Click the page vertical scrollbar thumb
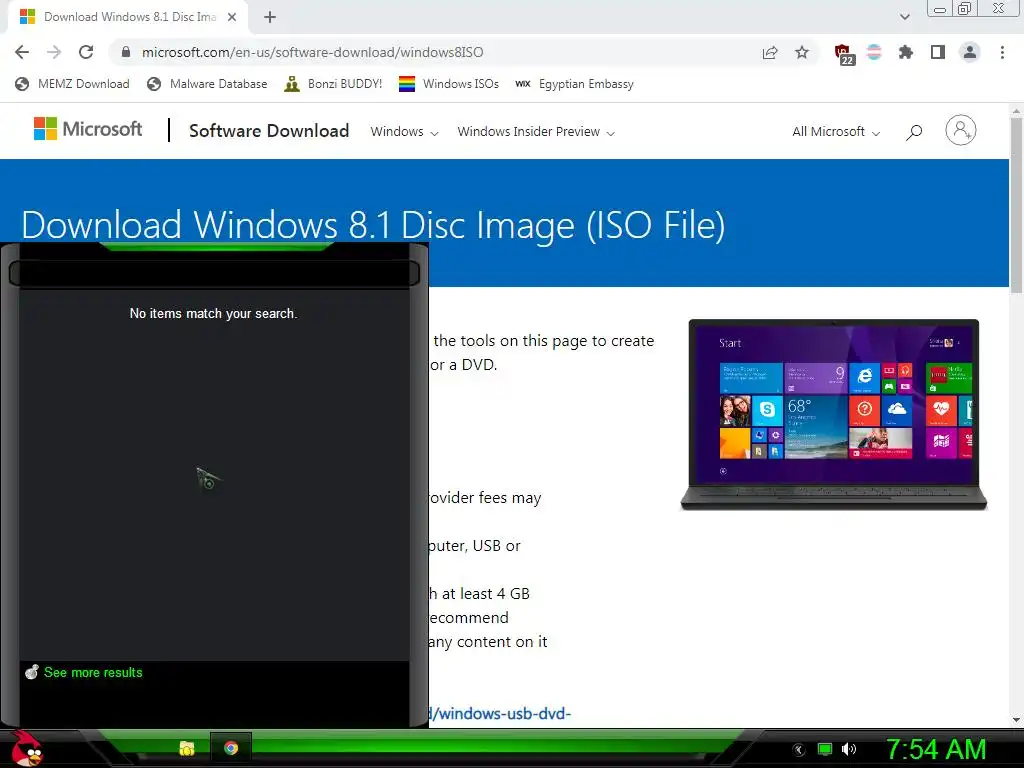The width and height of the screenshot is (1024, 768). pos(1016,206)
